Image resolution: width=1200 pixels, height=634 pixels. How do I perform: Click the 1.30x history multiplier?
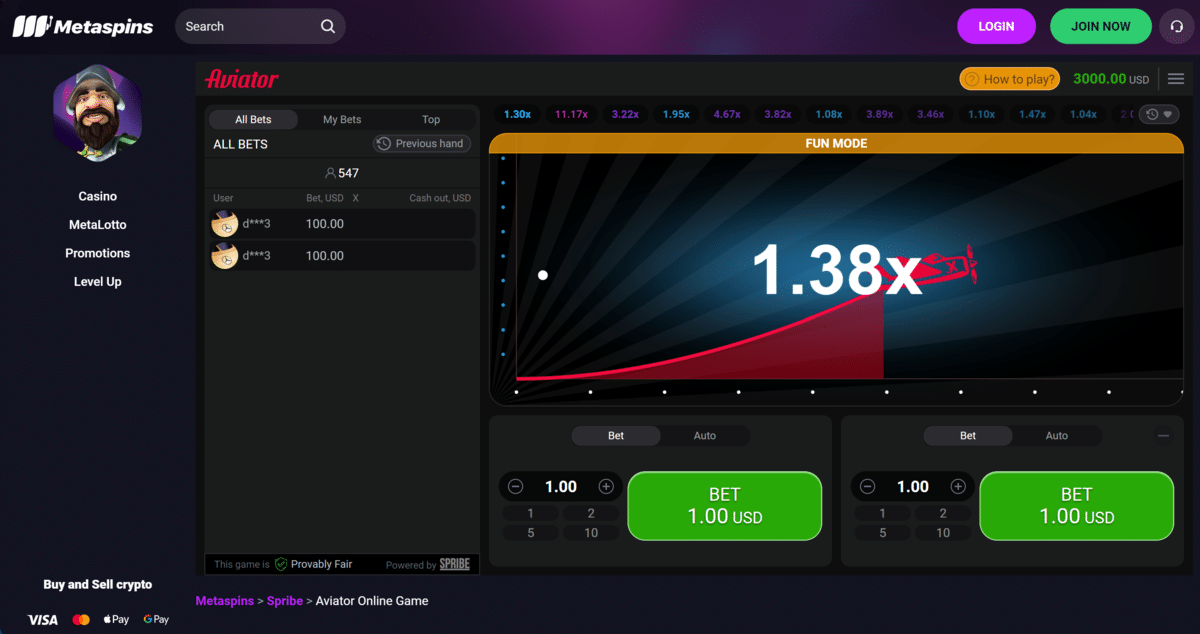coord(517,114)
